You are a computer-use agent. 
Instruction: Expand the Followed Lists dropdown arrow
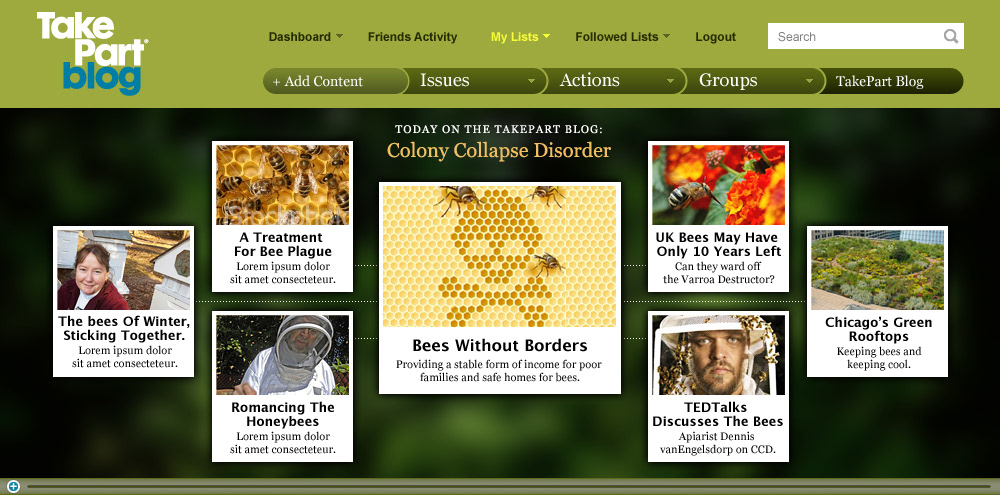(666, 36)
